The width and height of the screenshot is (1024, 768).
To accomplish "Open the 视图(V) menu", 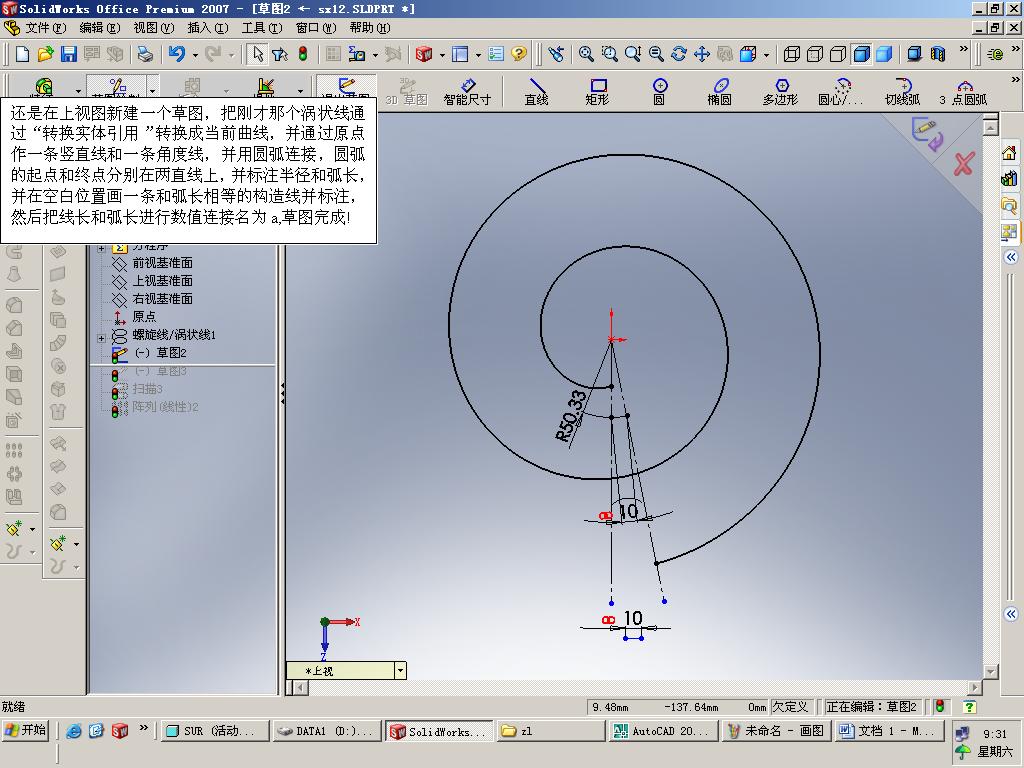I will tap(154, 28).
